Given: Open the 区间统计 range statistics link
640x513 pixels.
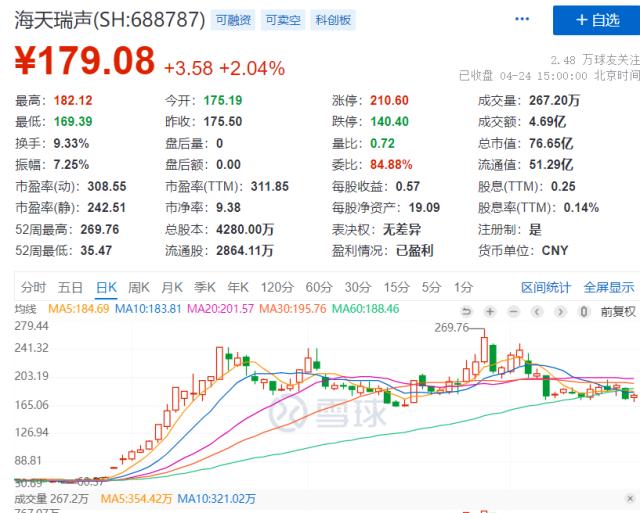Looking at the screenshot, I should [x=546, y=287].
